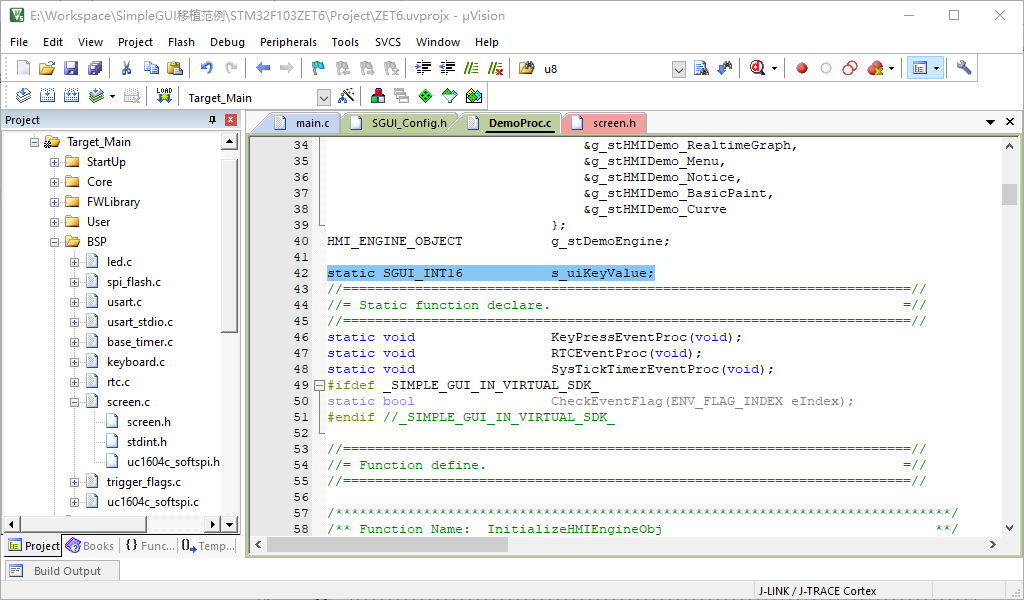Collapse the #ifdef fold at line 49

point(319,385)
